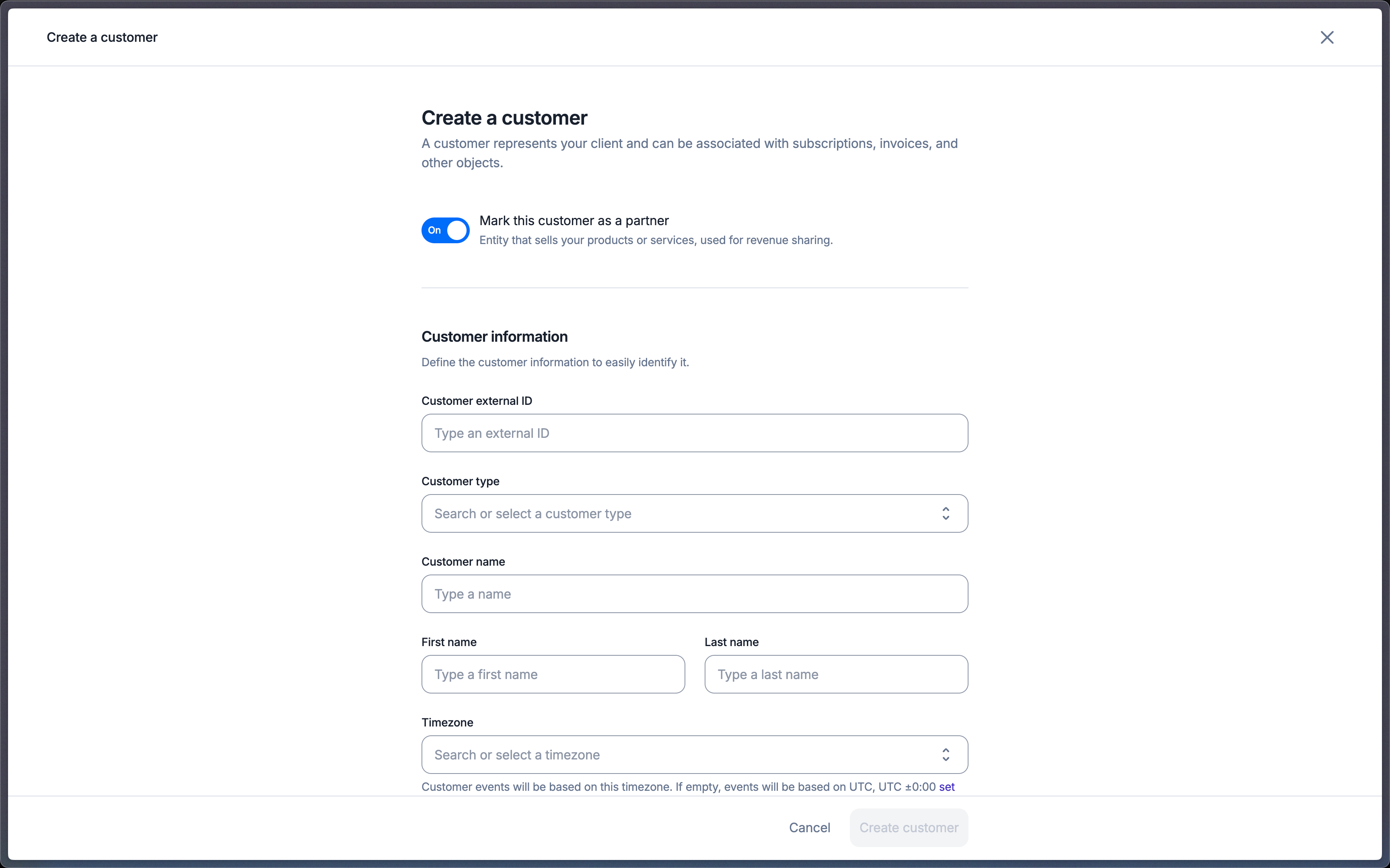
Task: Click the 'First name' field label
Action: (x=449, y=642)
